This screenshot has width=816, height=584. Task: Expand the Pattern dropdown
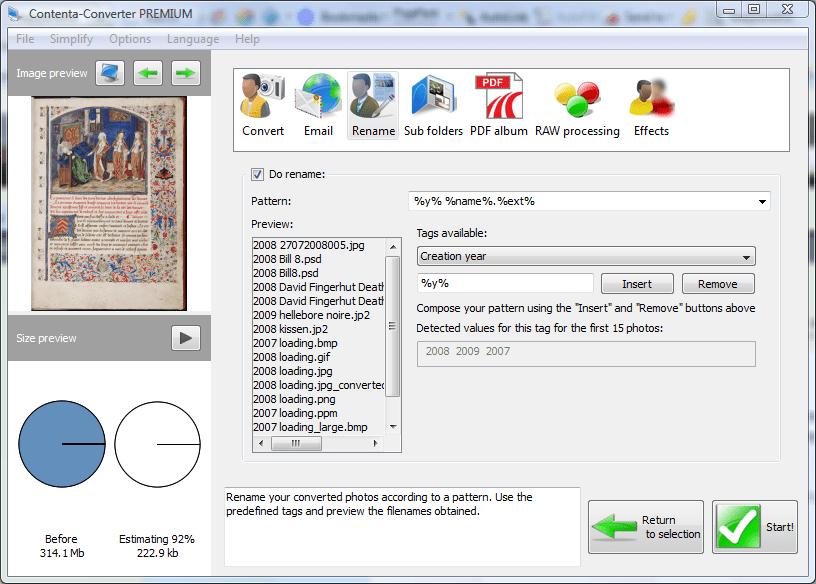762,201
